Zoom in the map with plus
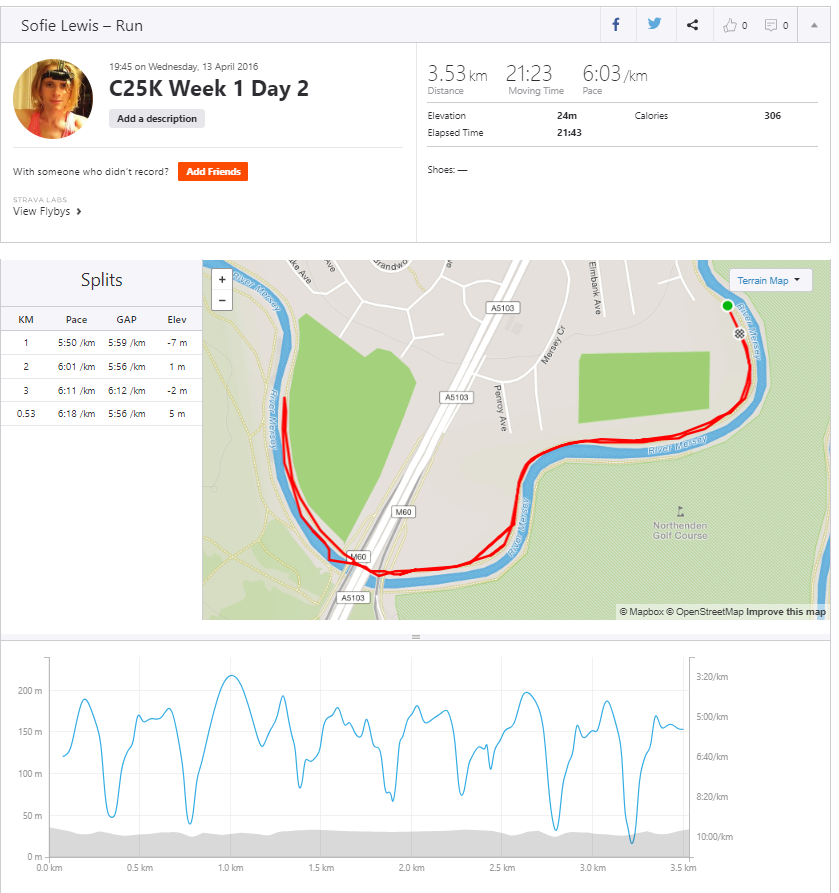Screen dimensions: 839x893 pos(222,280)
